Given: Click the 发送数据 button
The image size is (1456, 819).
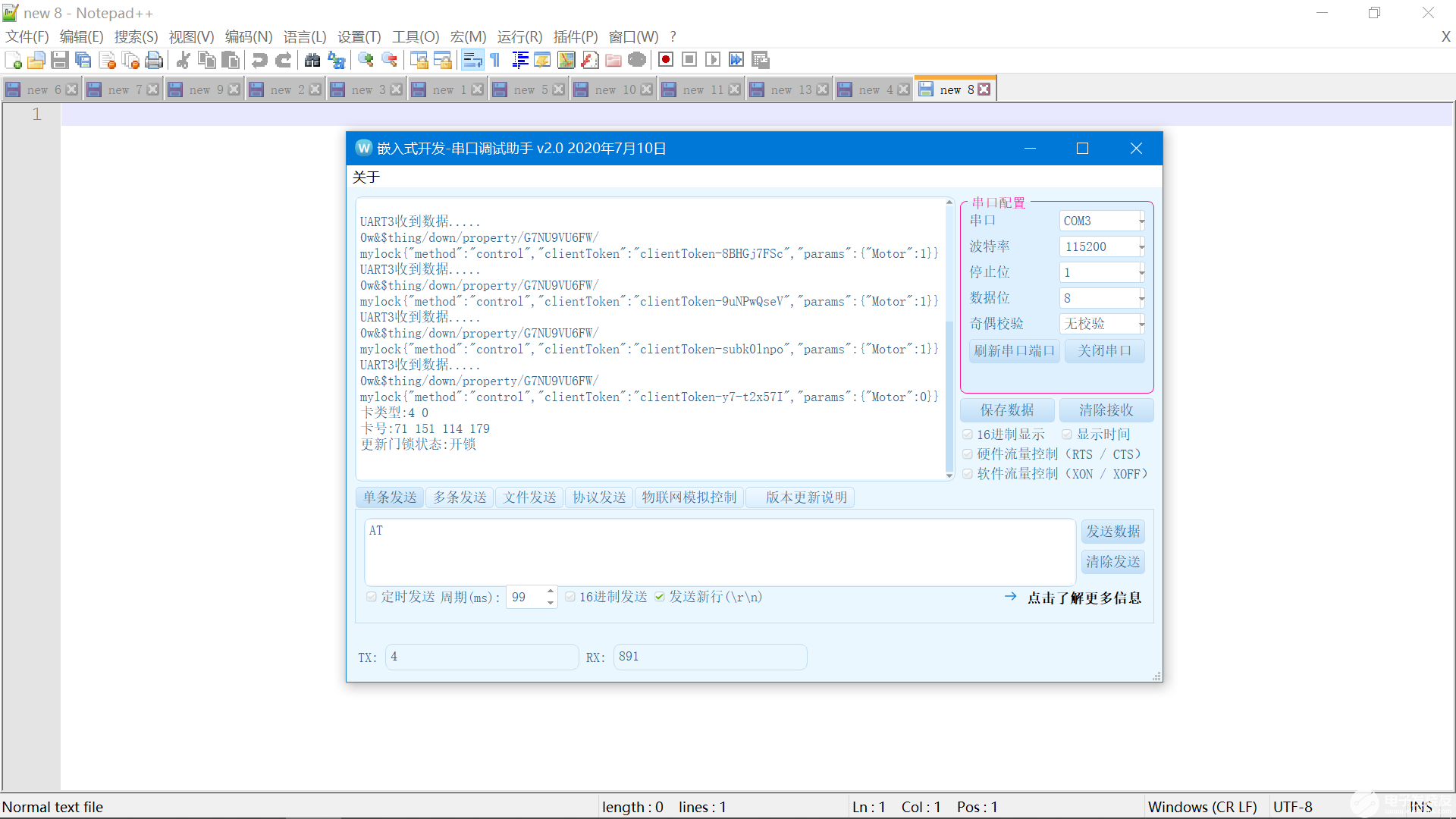Looking at the screenshot, I should tap(1112, 532).
